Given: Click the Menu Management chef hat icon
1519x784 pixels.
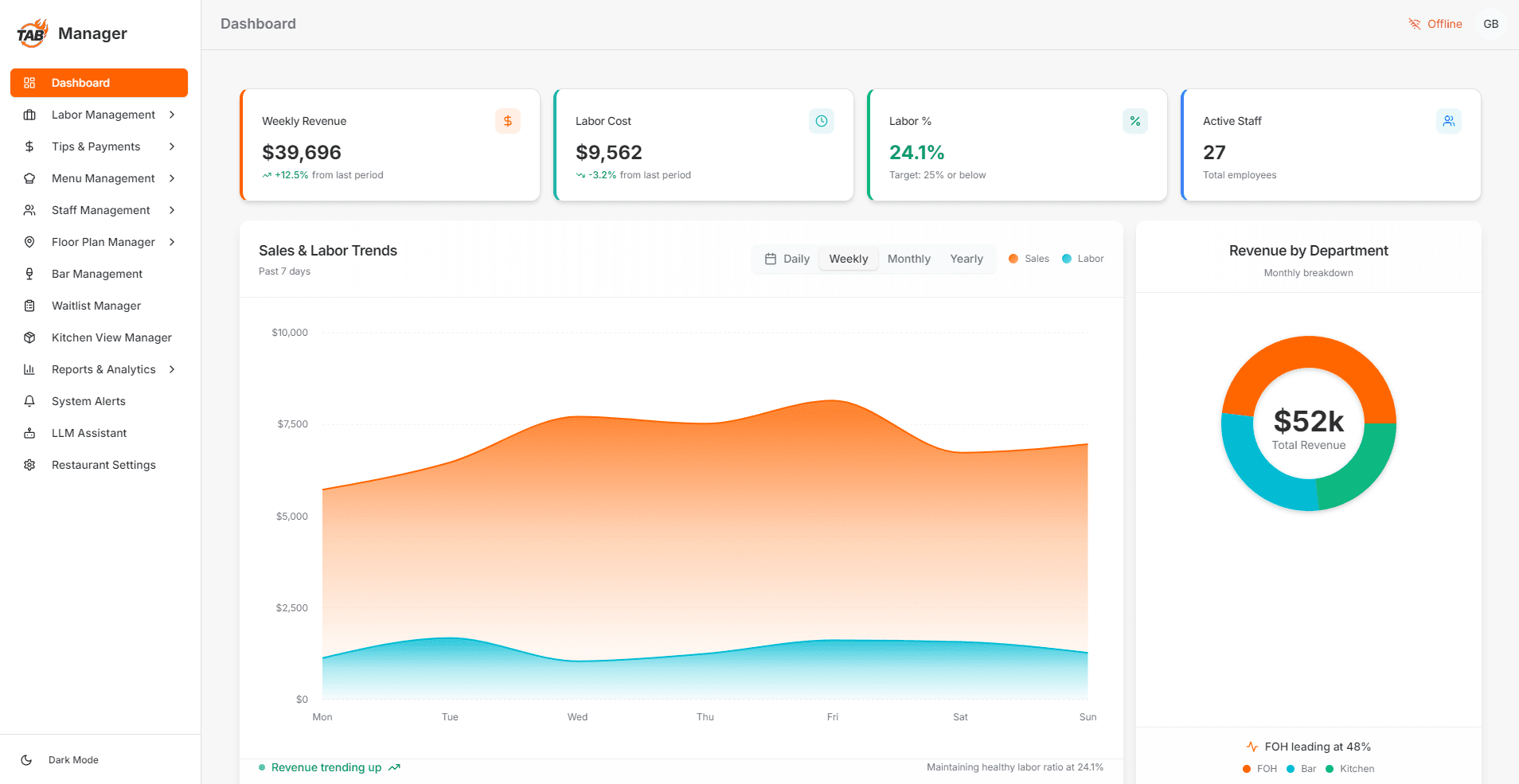Looking at the screenshot, I should [x=29, y=178].
